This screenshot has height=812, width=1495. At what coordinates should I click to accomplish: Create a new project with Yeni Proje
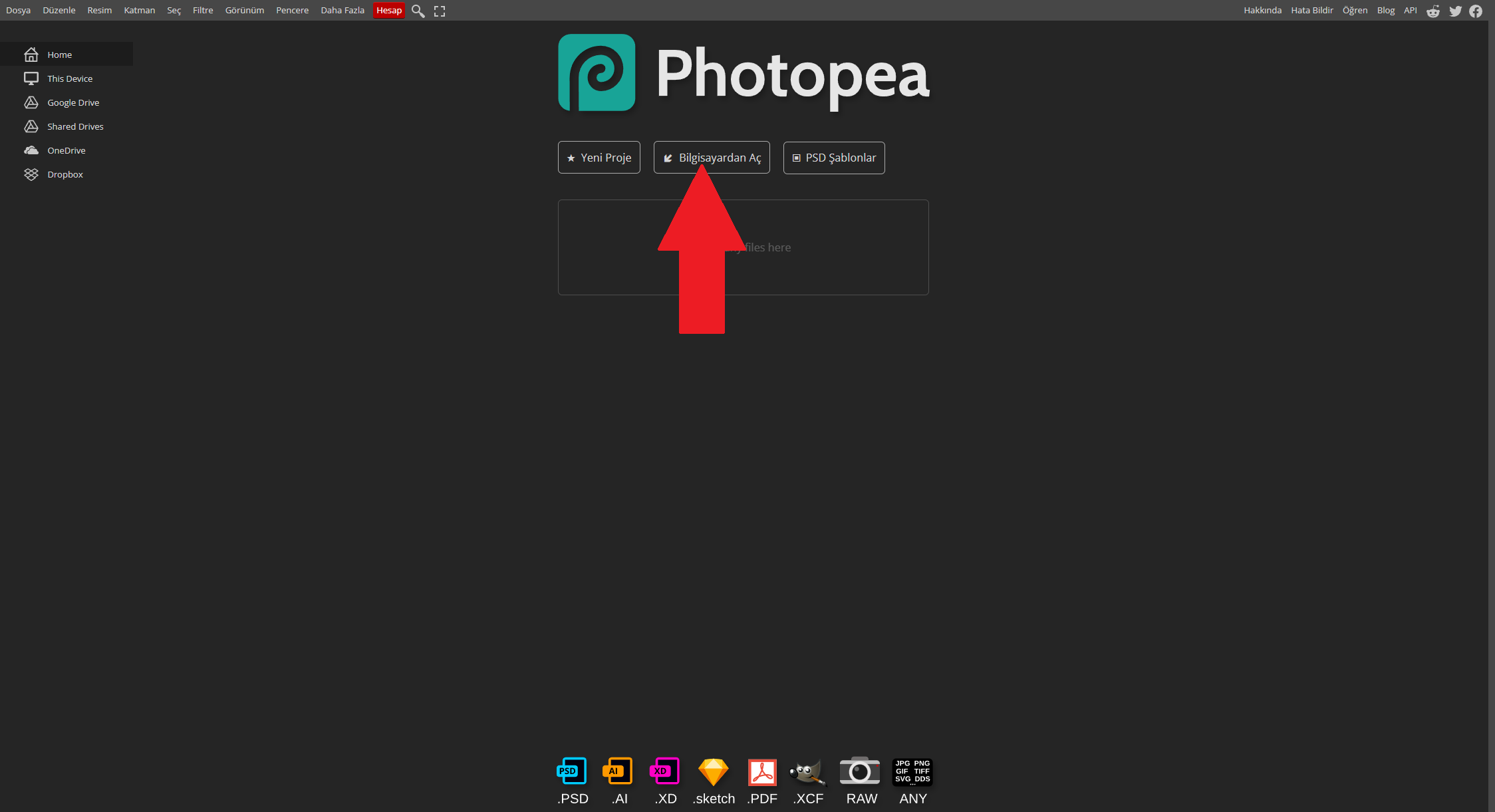[x=599, y=158]
